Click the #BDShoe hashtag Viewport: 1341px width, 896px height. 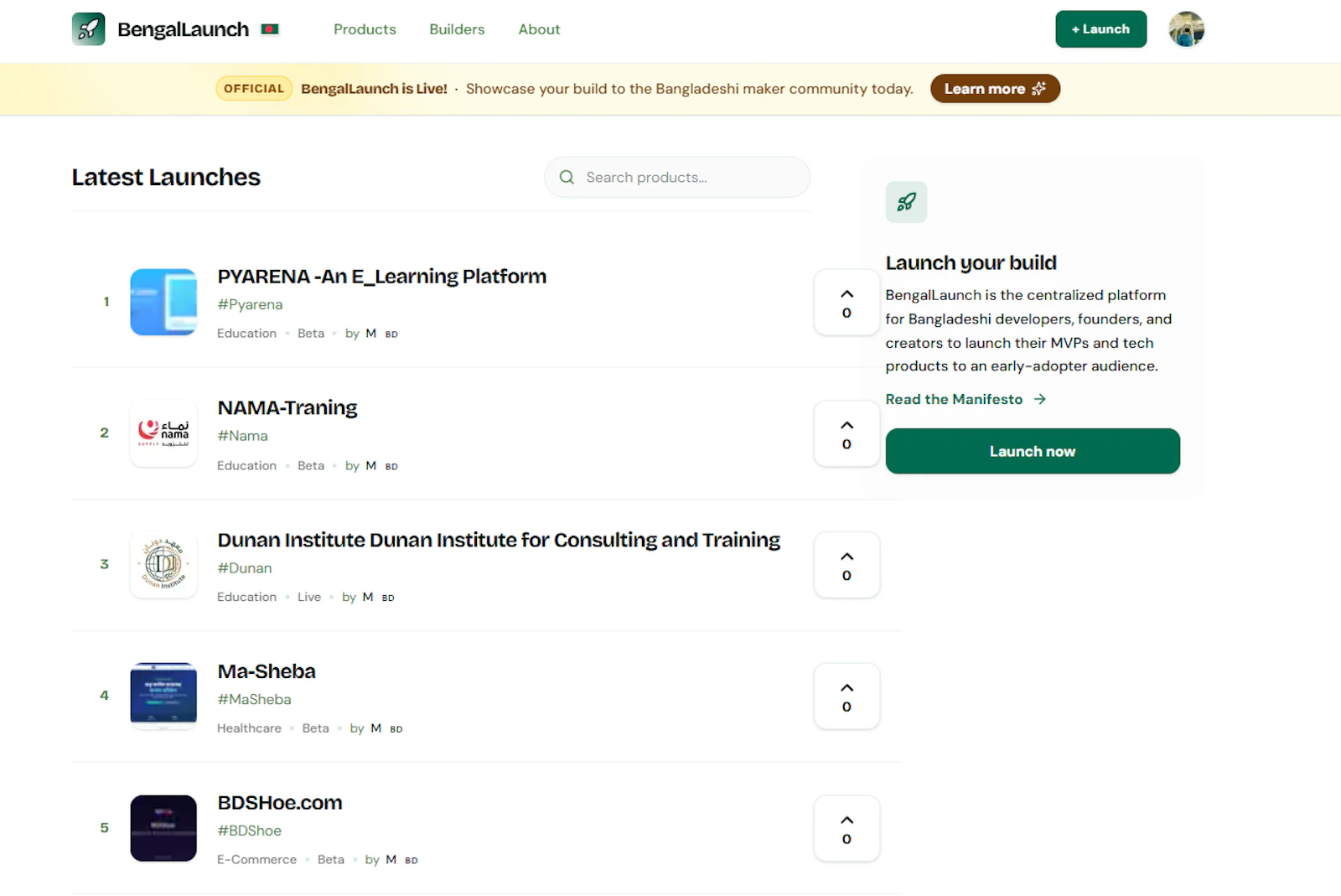point(249,831)
